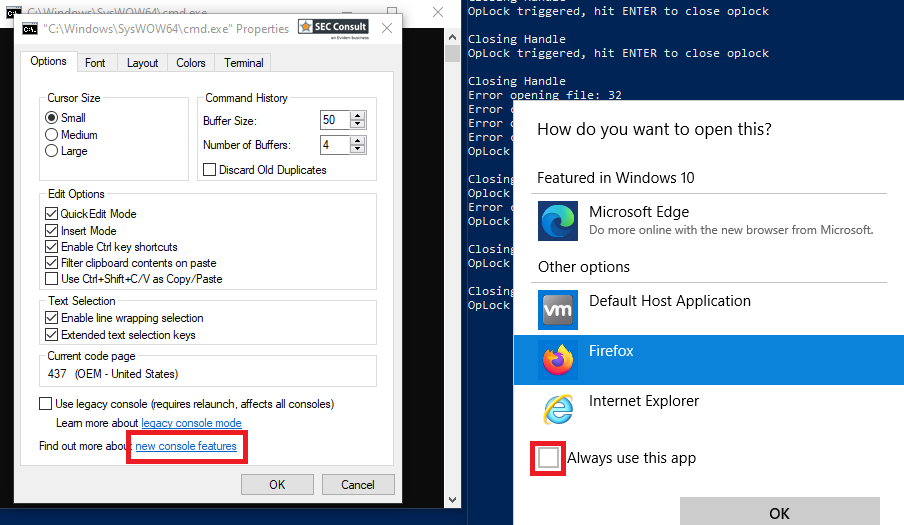Enable Use legacy console option
The width and height of the screenshot is (904, 525).
45,404
